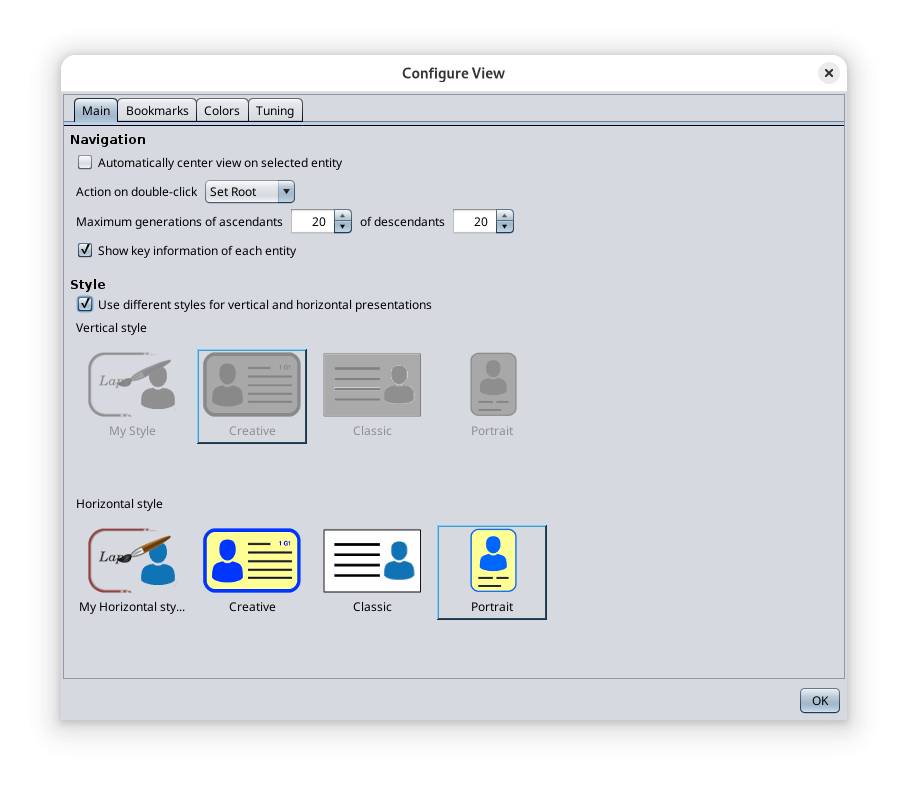The height and width of the screenshot is (787, 908).
Task: Click the OK button
Action: (819, 701)
